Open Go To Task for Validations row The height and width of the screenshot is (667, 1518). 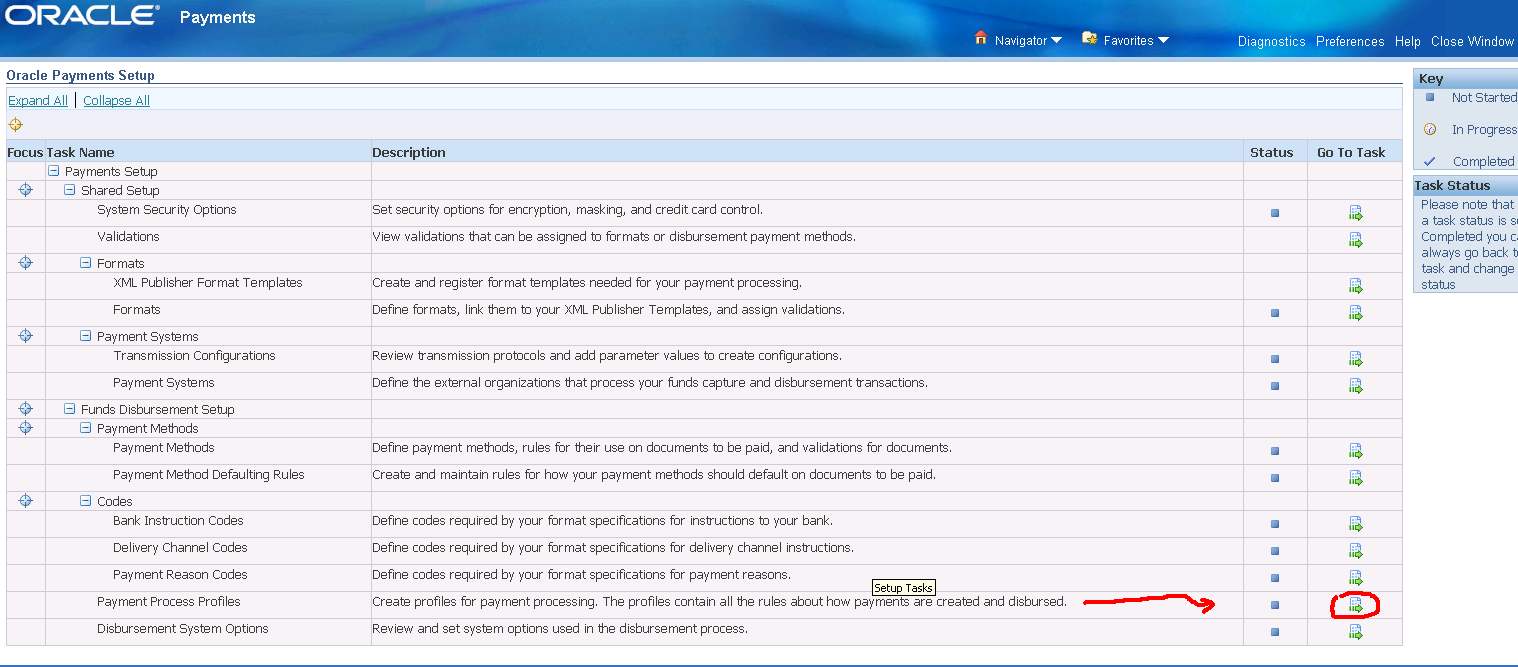click(1355, 239)
